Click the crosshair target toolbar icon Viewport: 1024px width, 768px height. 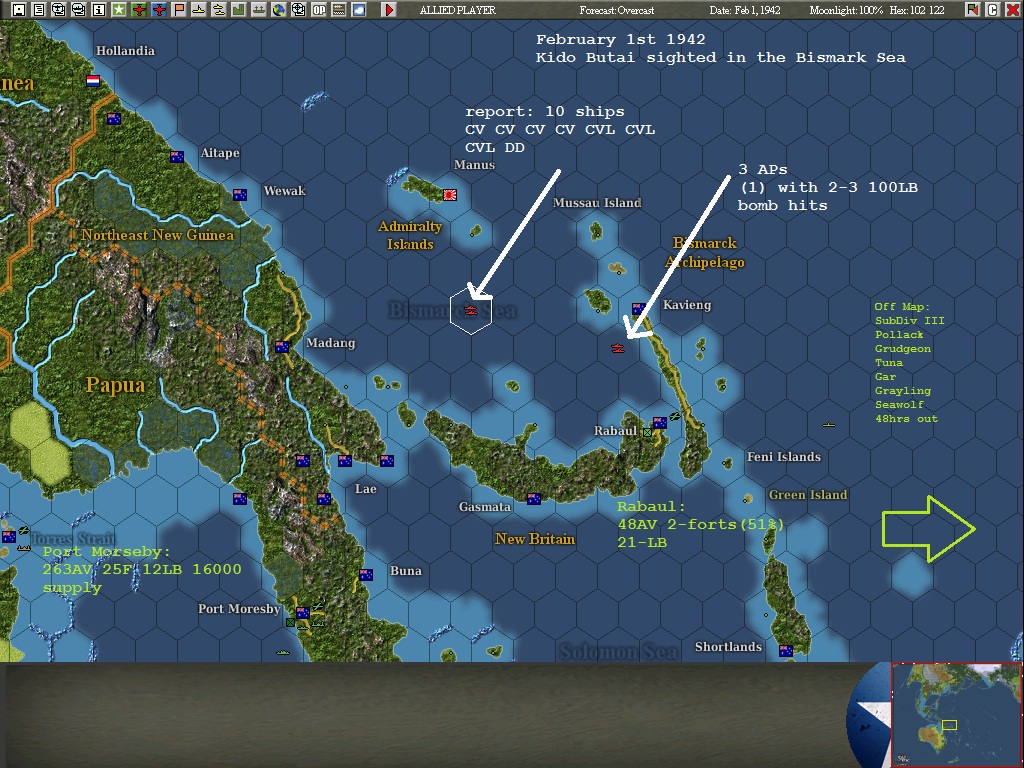(x=298, y=9)
